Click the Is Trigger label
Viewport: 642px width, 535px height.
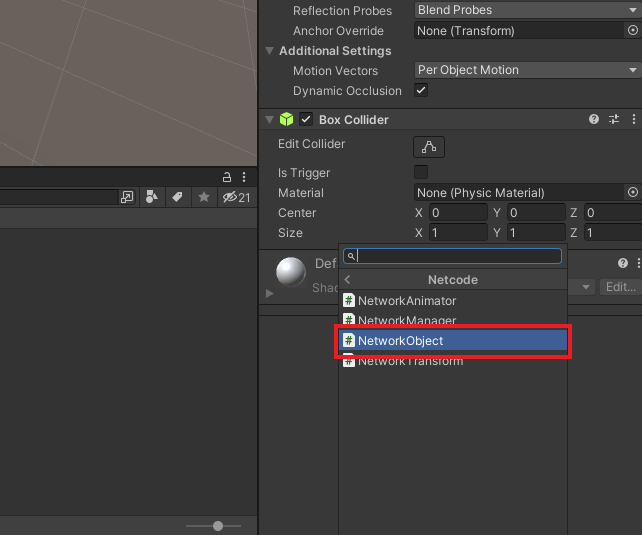[304, 173]
